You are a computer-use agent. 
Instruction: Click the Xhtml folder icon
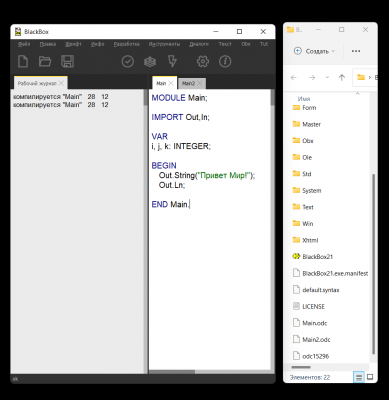point(296,240)
